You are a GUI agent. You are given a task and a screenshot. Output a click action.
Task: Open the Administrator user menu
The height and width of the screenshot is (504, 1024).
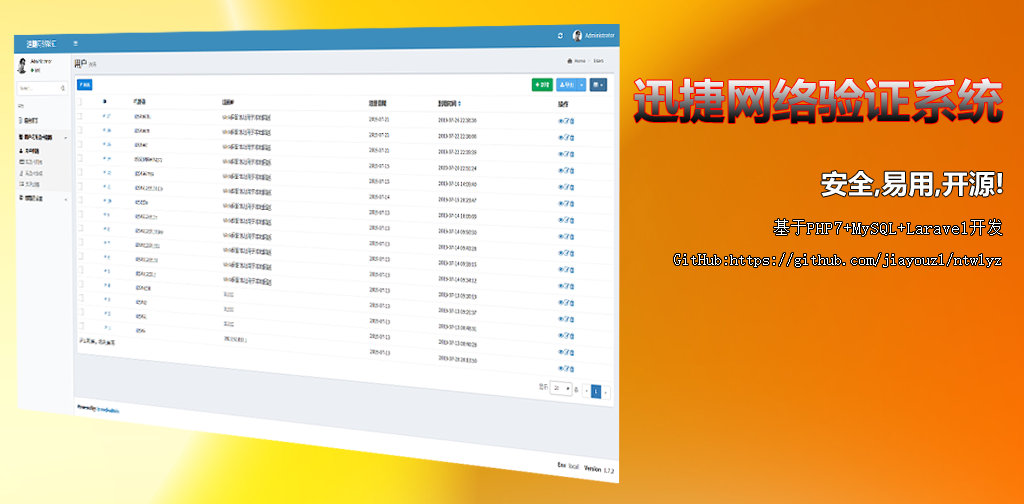[x=594, y=35]
